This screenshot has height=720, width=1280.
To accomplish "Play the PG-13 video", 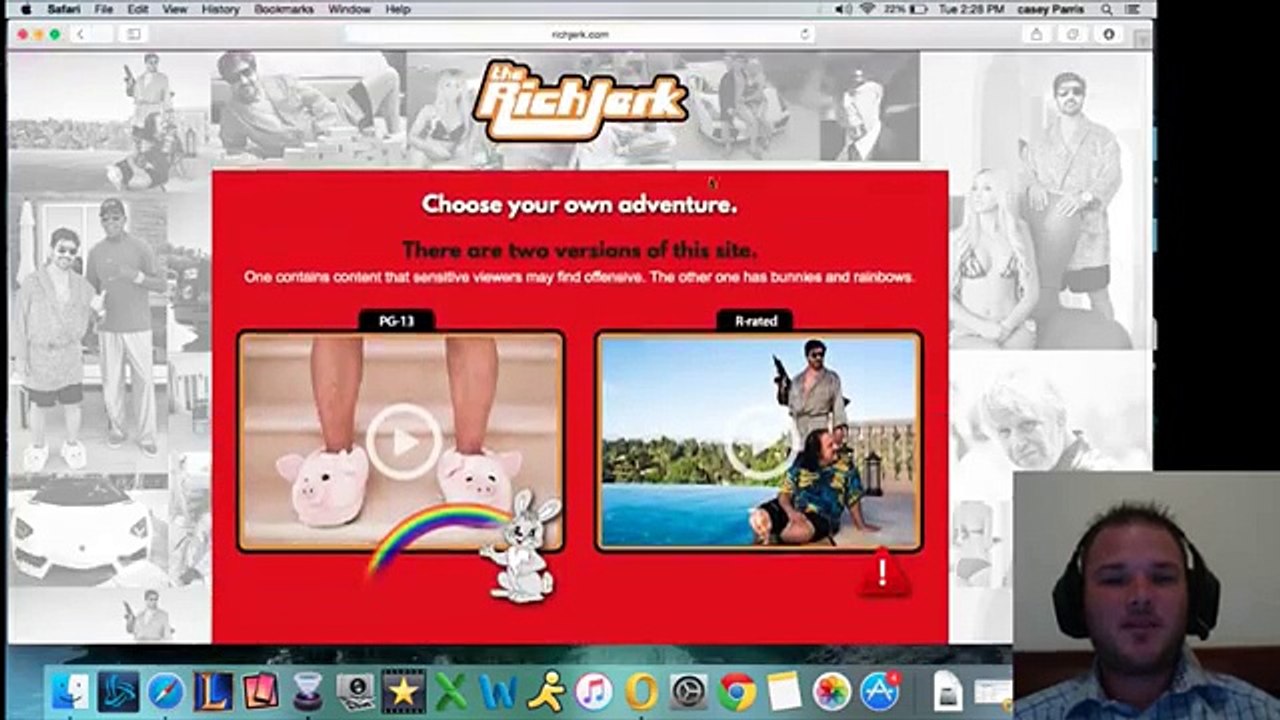I will [403, 441].
